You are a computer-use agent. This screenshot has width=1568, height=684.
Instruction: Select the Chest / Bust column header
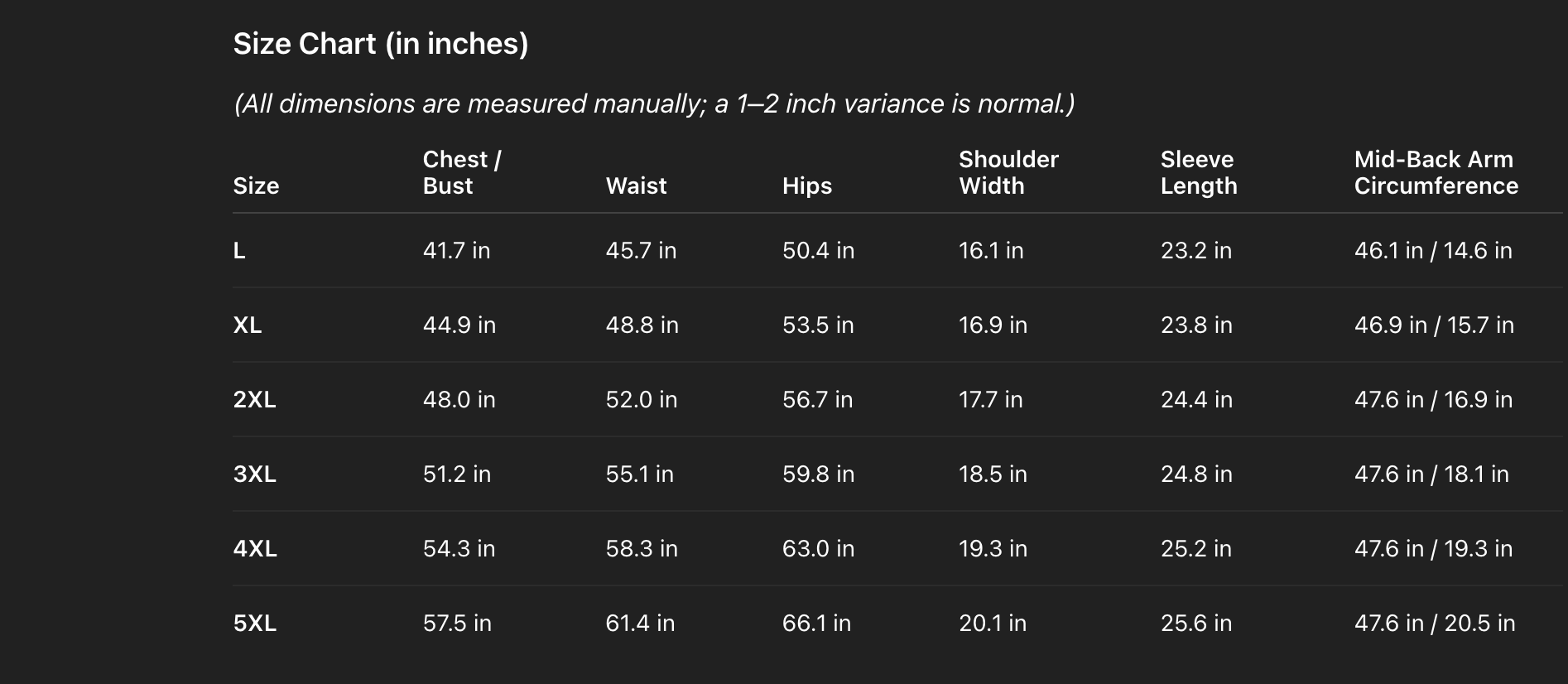coord(462,172)
